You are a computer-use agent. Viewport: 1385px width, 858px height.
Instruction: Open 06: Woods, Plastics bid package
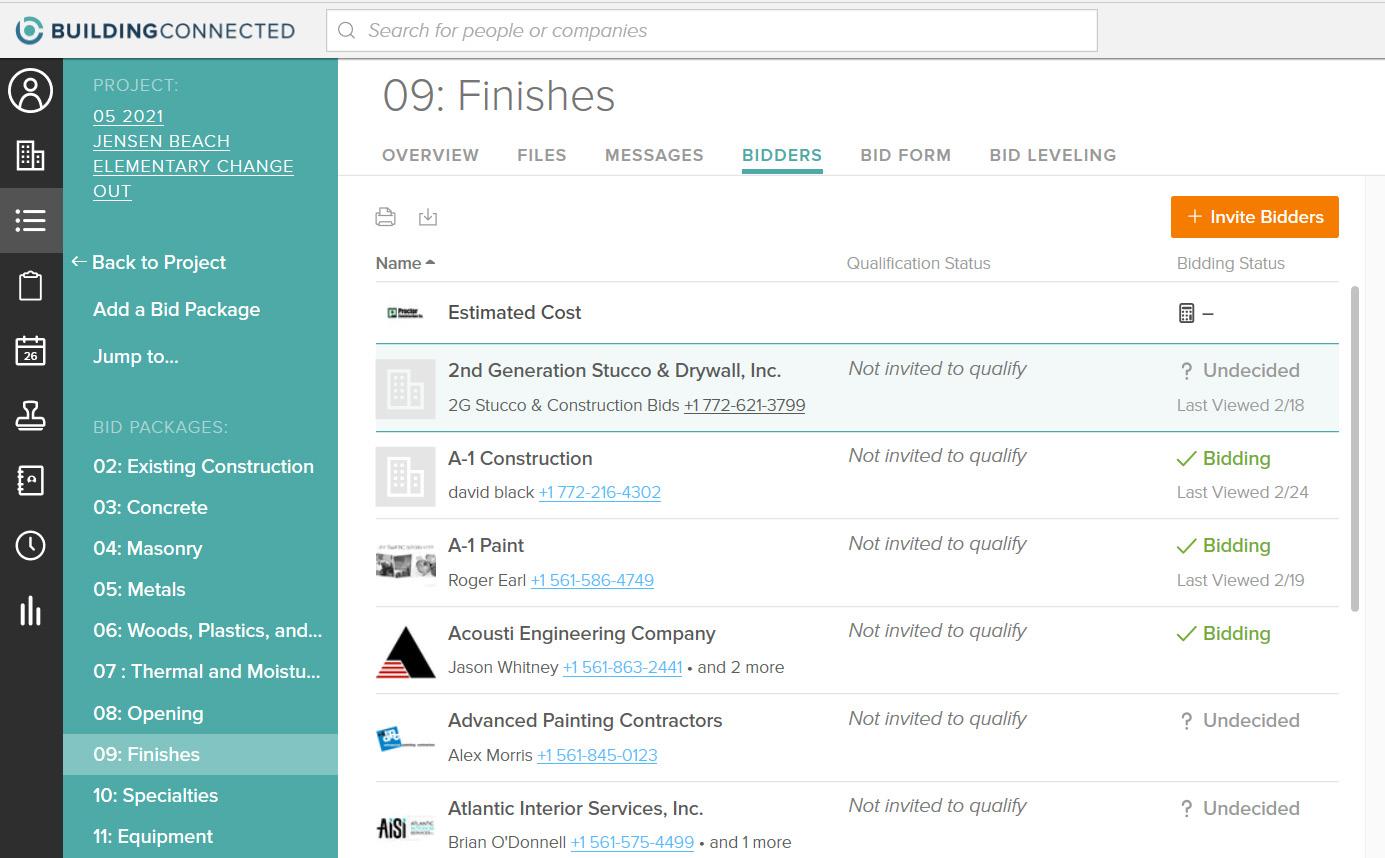(208, 630)
